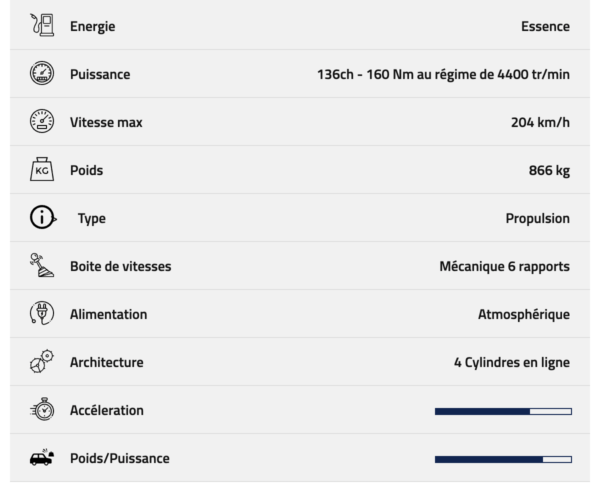The height and width of the screenshot is (487, 608).
Task: Click the Atmosphérique value text
Action: click(x=524, y=314)
